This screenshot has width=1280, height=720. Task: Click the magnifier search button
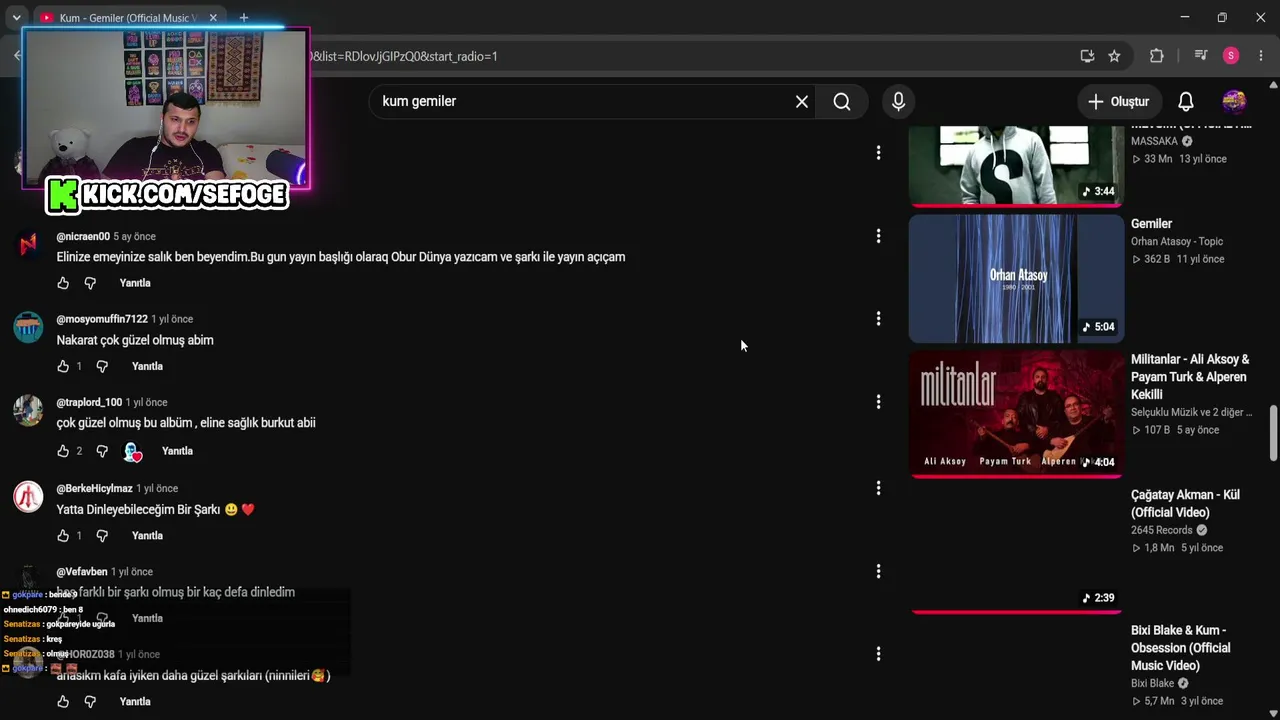coord(842,101)
